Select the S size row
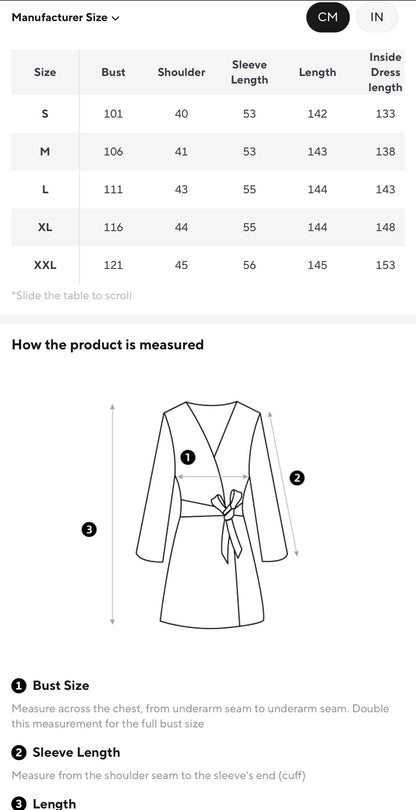Viewport: 416px width, 810px height. click(x=208, y=114)
